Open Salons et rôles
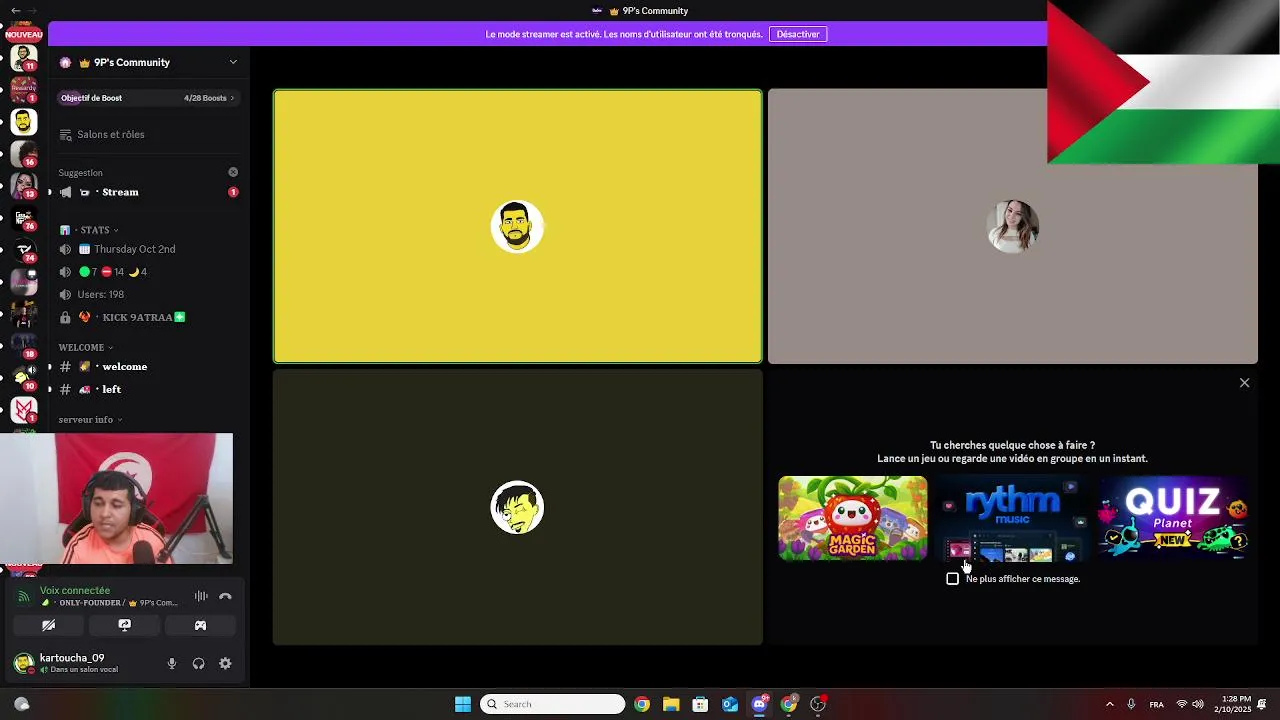This screenshot has width=1280, height=720. tap(148, 134)
